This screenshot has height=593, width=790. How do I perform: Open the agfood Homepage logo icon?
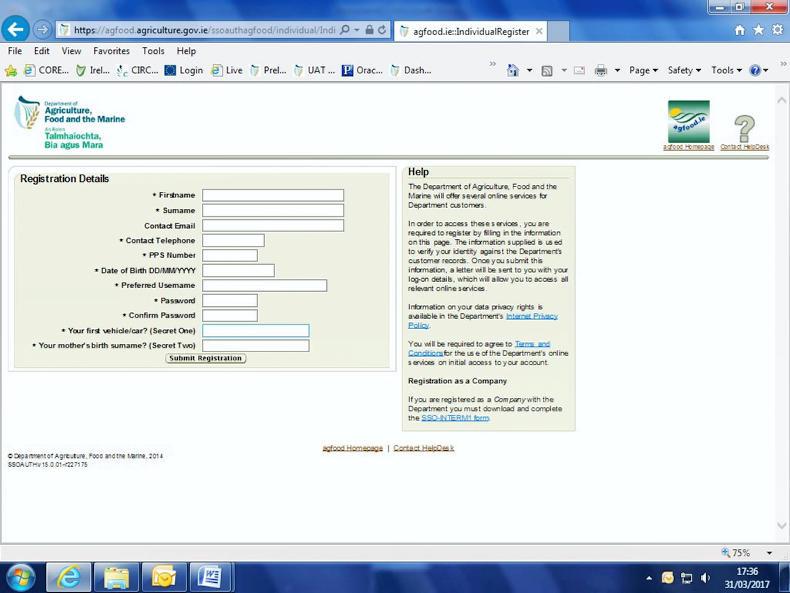pyautogui.click(x=688, y=122)
